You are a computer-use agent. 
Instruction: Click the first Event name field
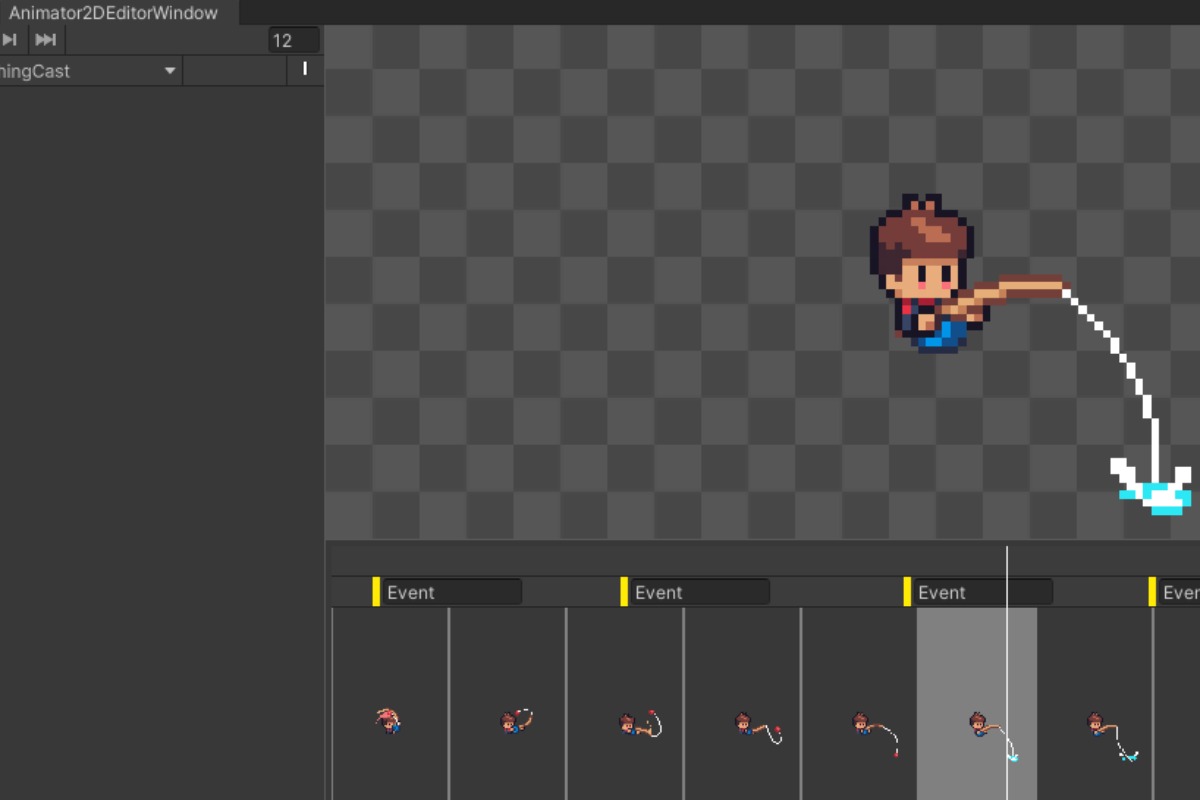pyautogui.click(x=453, y=592)
